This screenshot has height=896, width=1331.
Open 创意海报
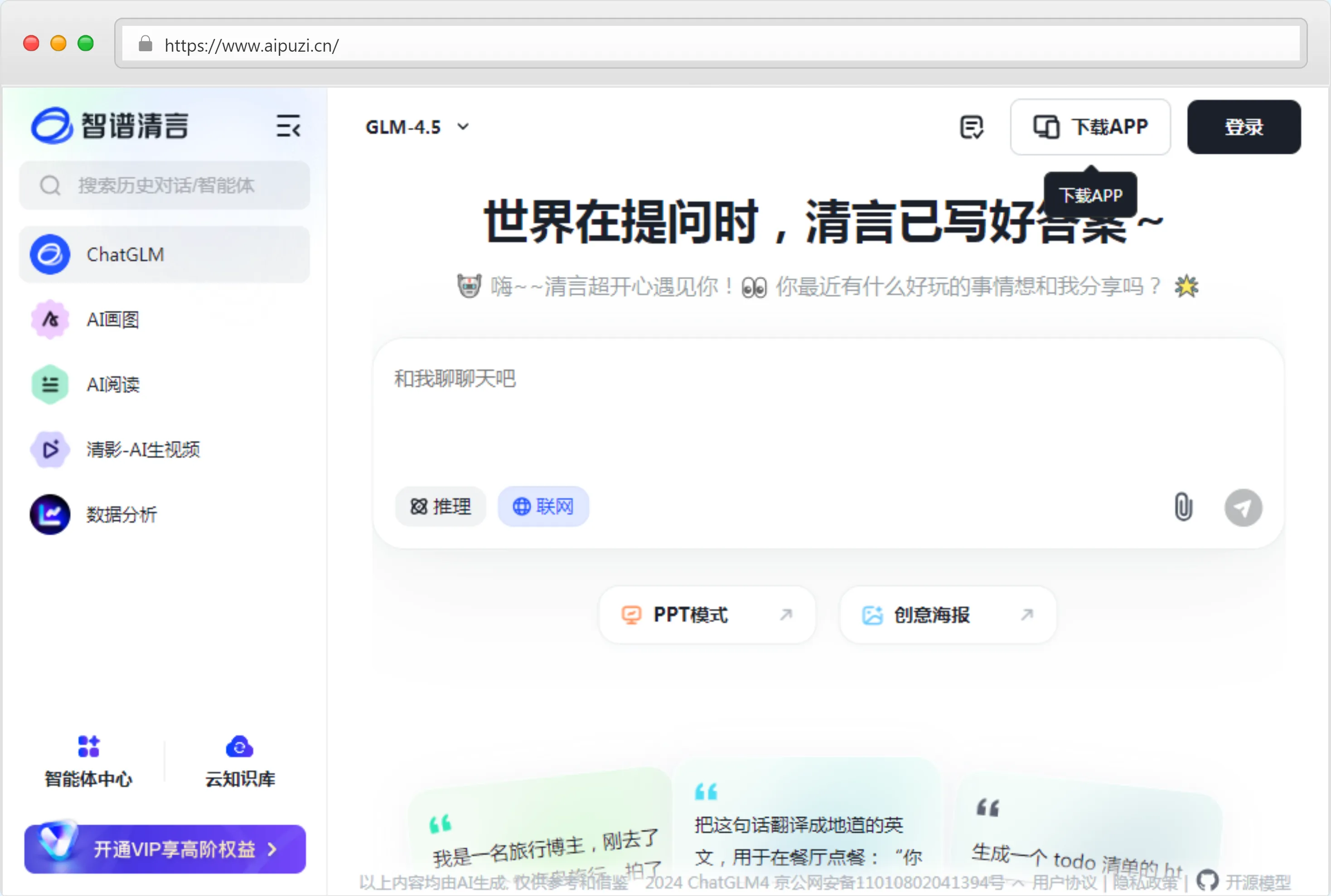948,615
